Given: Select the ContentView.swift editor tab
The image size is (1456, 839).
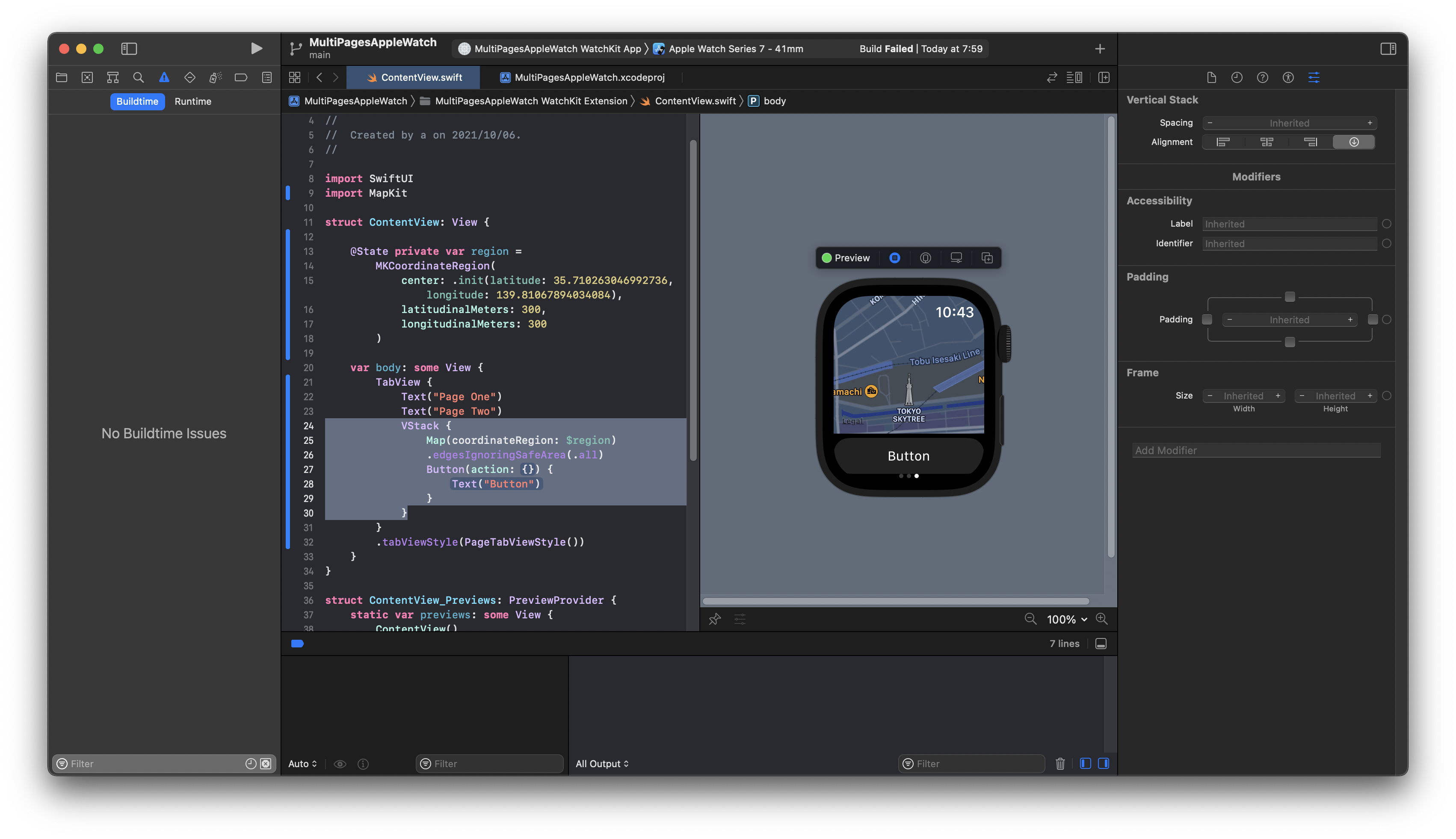Looking at the screenshot, I should click(413, 77).
